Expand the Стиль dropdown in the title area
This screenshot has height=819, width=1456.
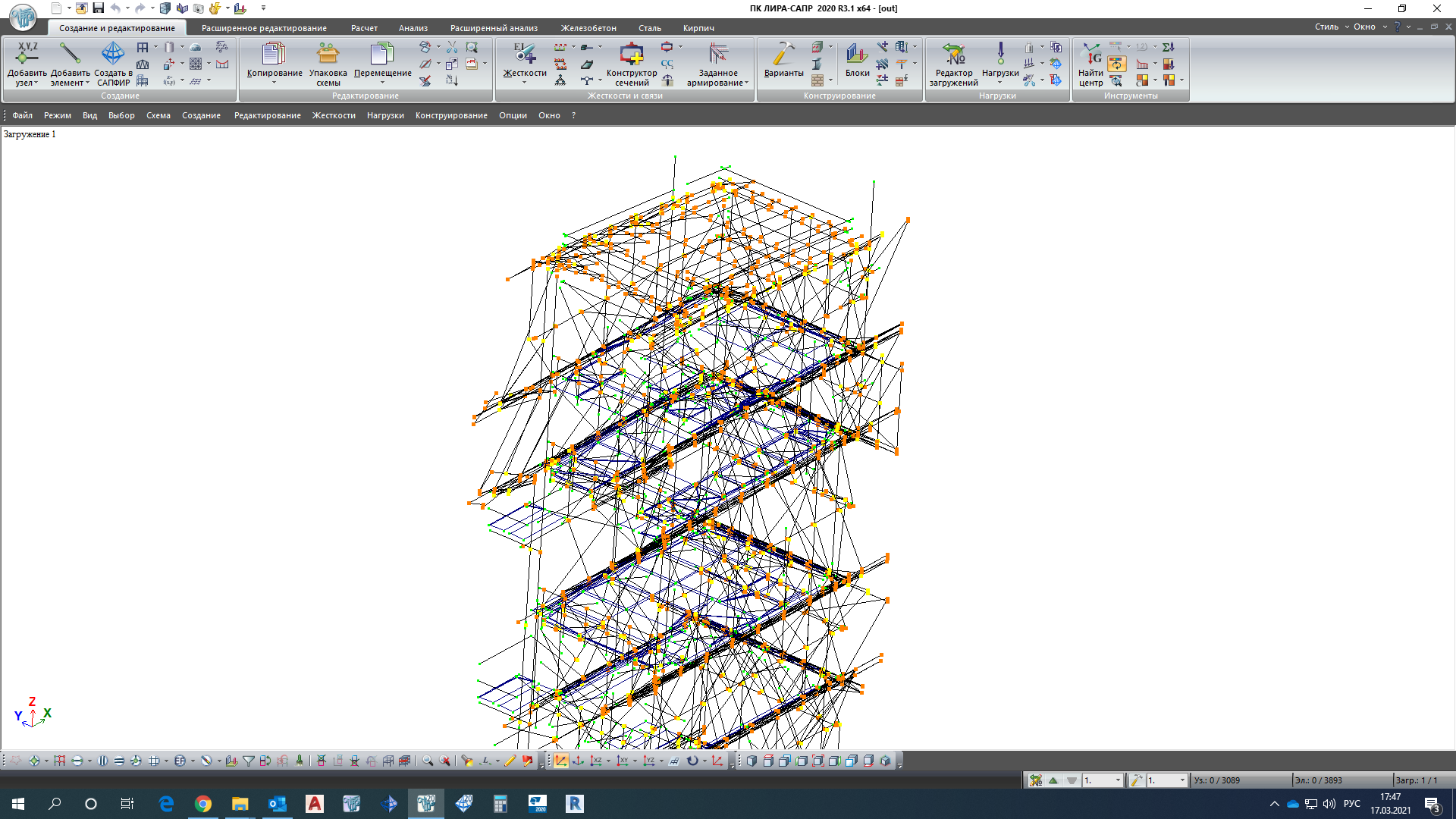click(x=1332, y=27)
